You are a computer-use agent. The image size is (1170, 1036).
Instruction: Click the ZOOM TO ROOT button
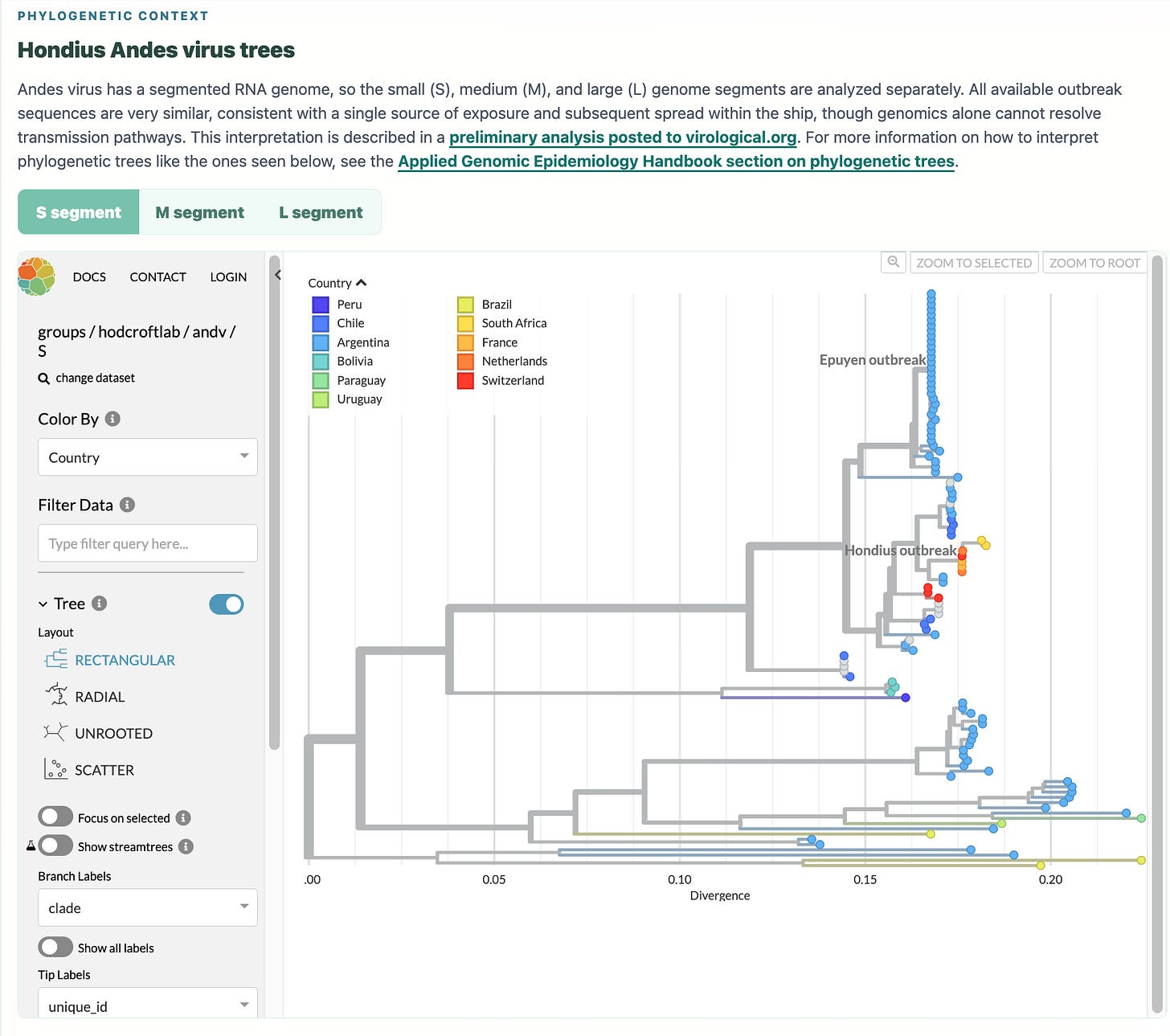pos(1094,263)
